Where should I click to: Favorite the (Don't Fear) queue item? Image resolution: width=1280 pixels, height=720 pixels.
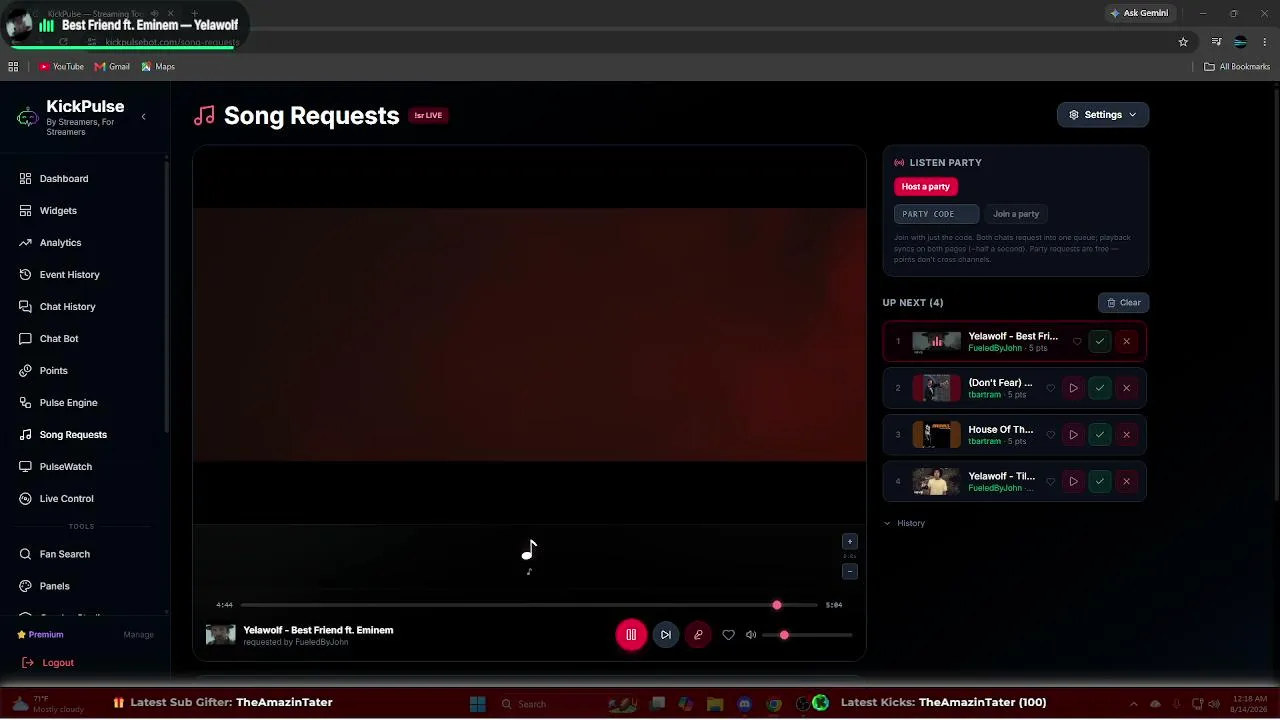[1050, 388]
